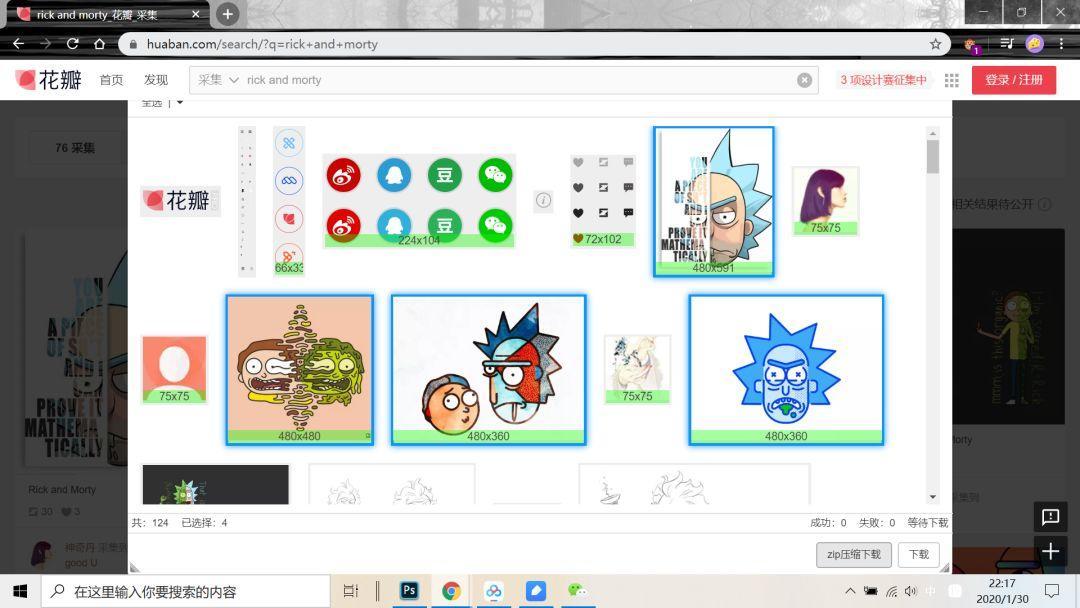Bookmark this page with the star icon

(935, 44)
